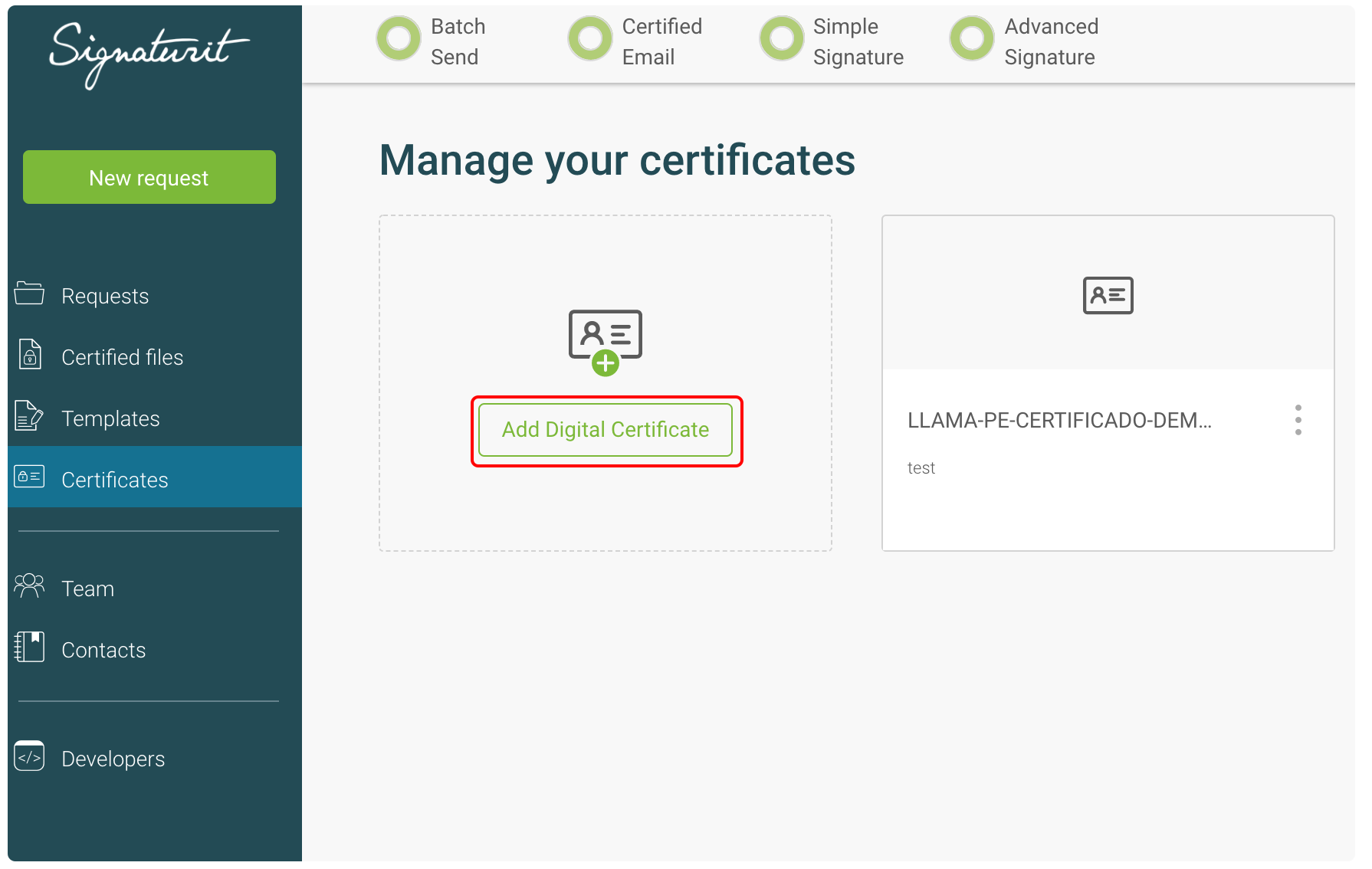Open the LLAMA-PE-CERTIFICADO-DEM certificate
Viewport: 1372px width, 869px height.
pyautogui.click(x=1059, y=420)
